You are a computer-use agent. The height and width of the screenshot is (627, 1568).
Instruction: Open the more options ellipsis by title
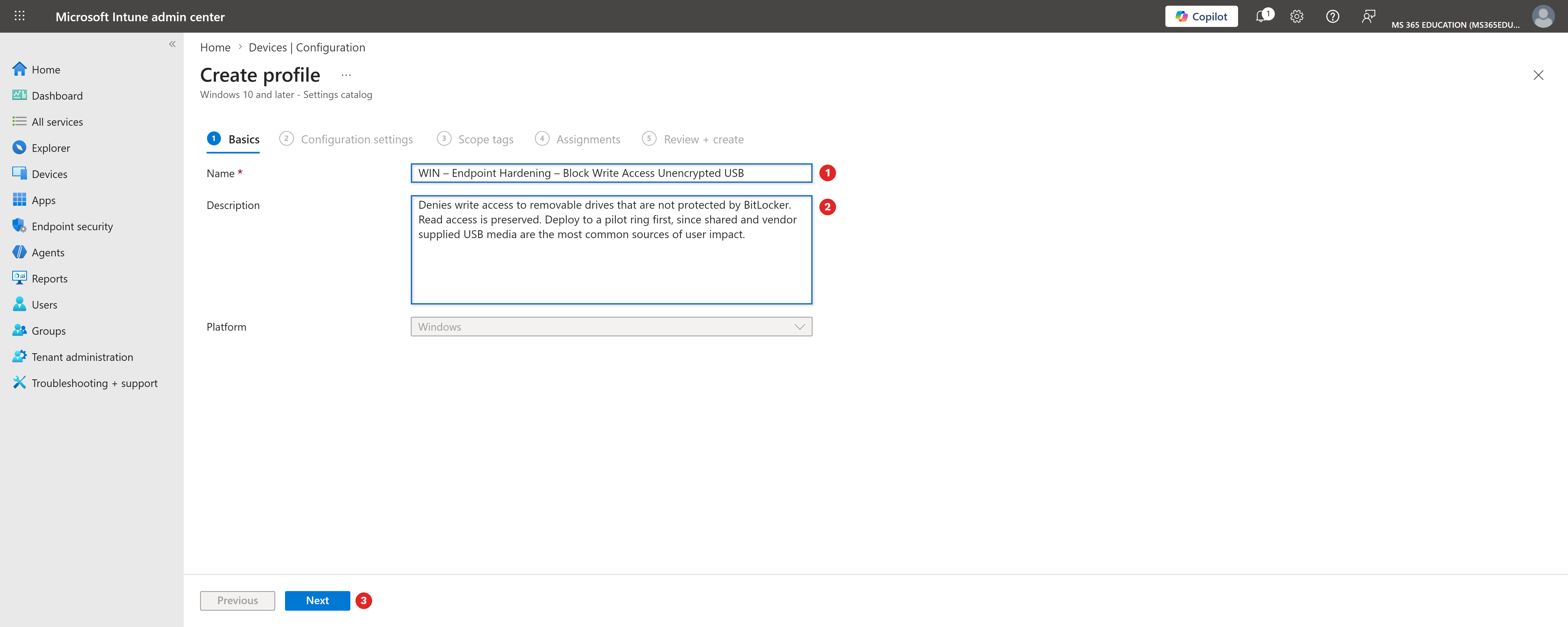coord(346,75)
